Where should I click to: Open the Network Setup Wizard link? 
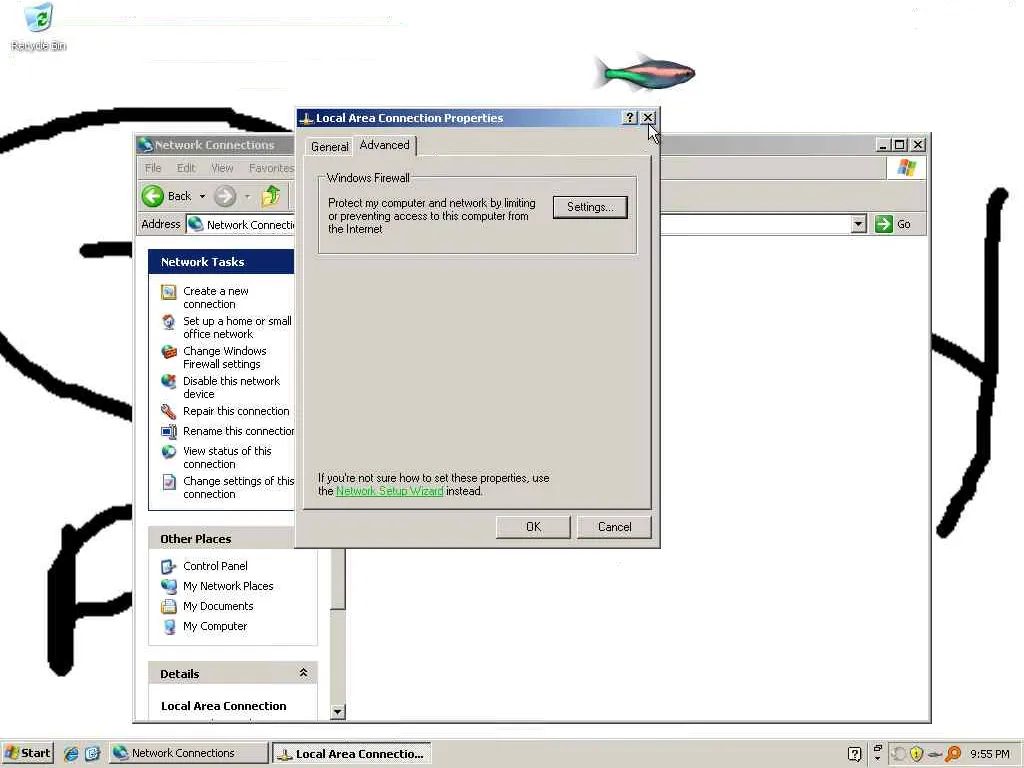click(389, 491)
